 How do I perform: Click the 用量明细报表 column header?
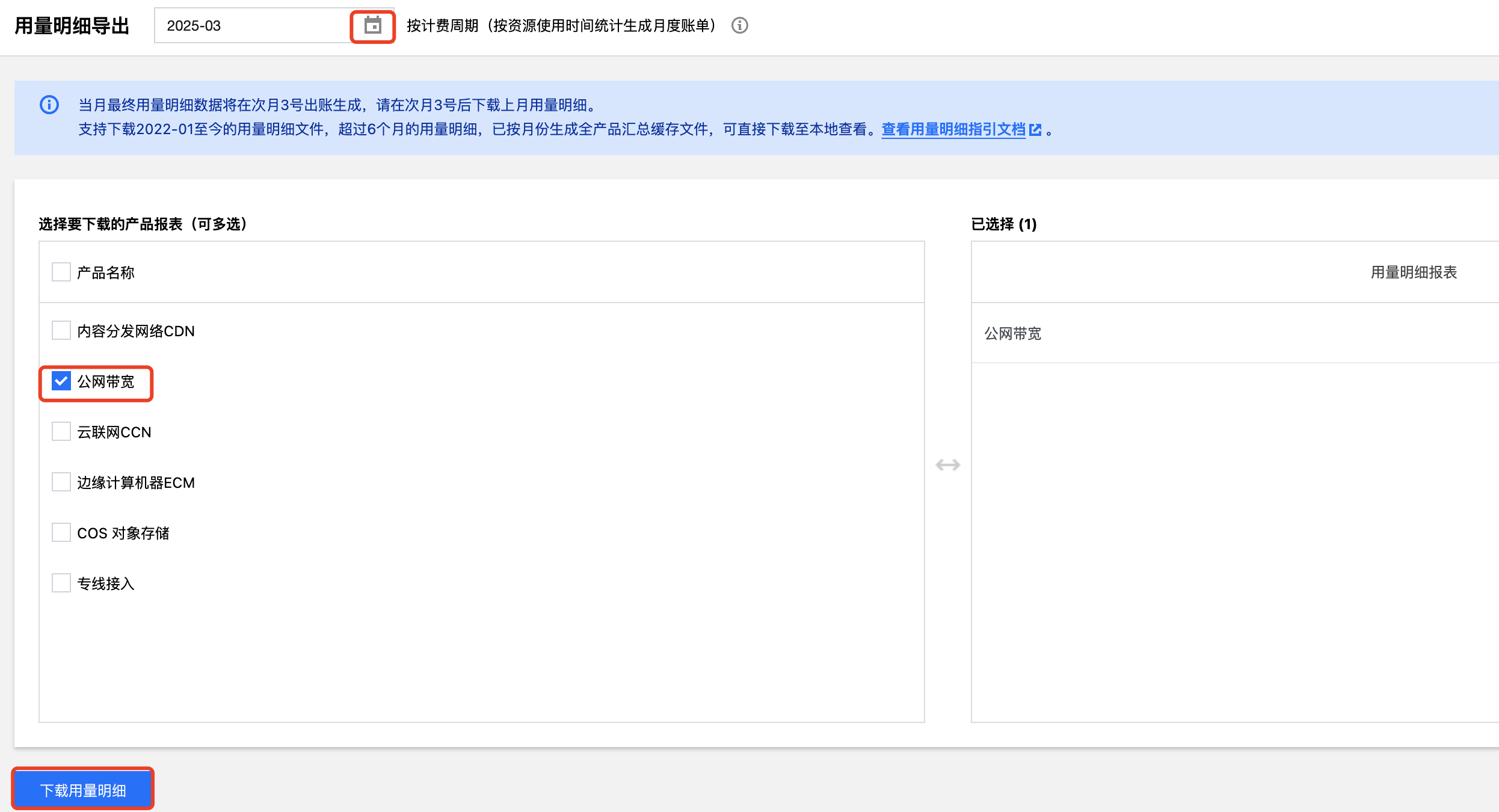[1414, 272]
